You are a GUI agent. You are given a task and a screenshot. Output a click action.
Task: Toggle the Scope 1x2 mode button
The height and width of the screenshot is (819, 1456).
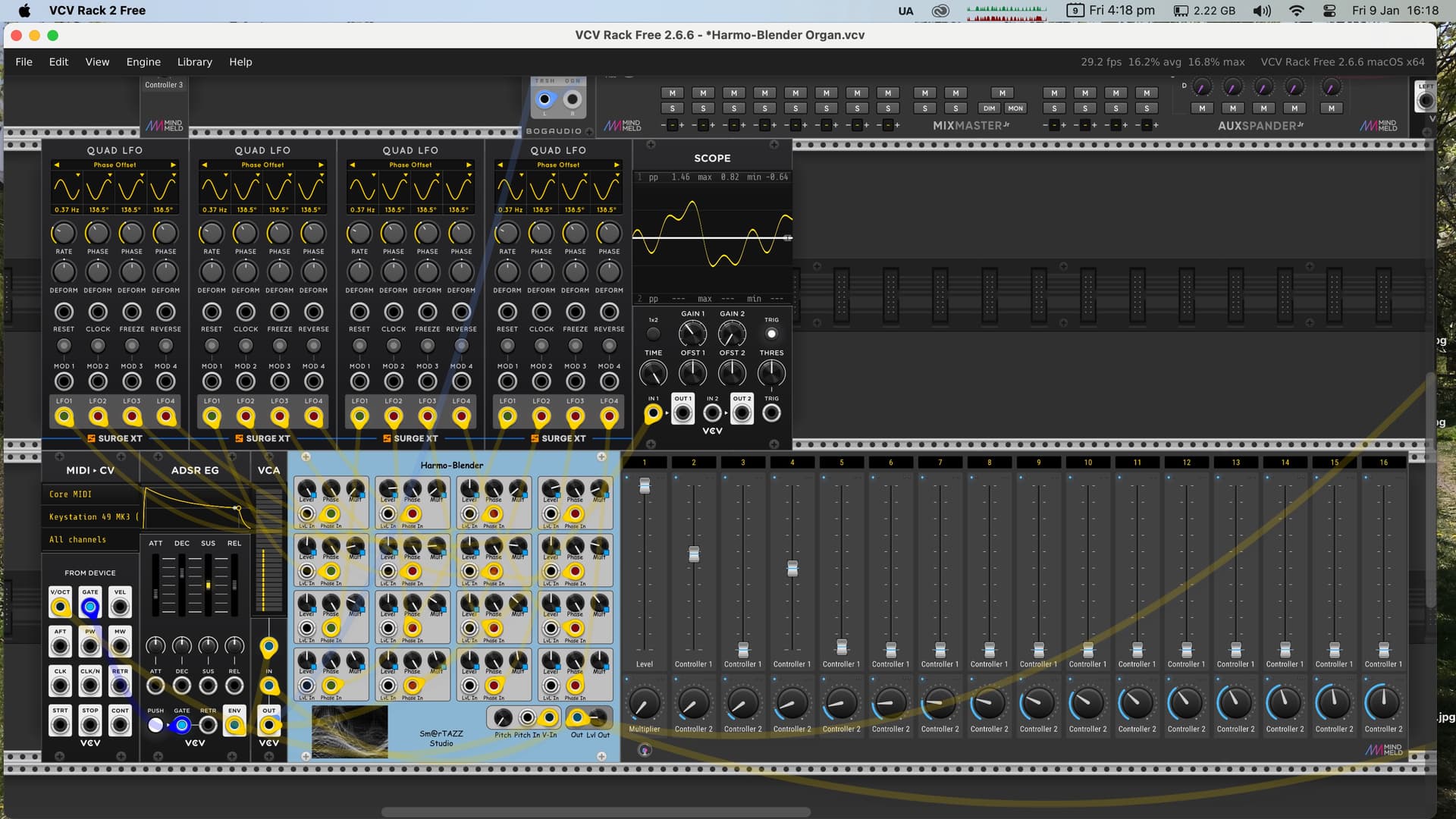653,334
